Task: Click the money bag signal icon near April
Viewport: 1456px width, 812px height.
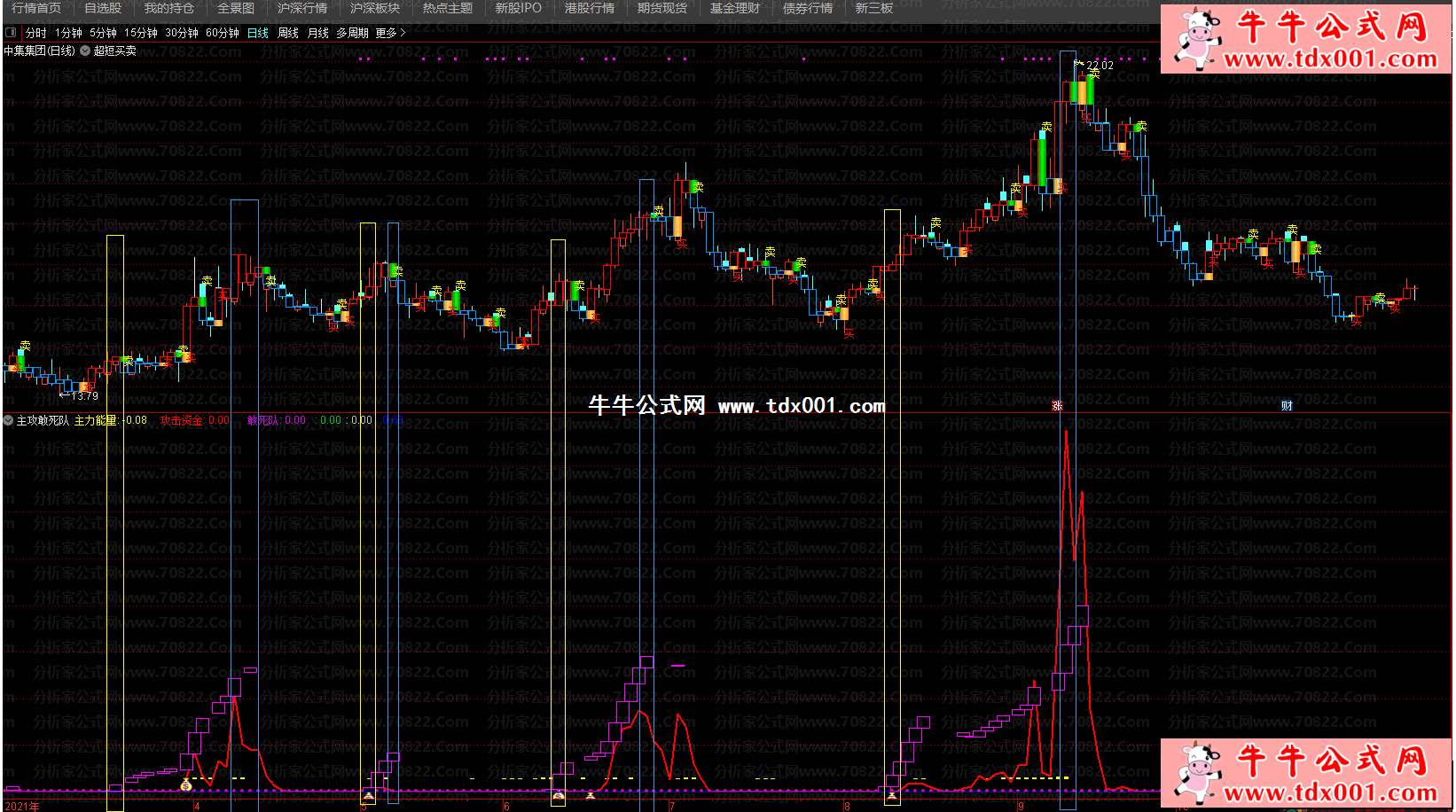Action: [x=186, y=785]
